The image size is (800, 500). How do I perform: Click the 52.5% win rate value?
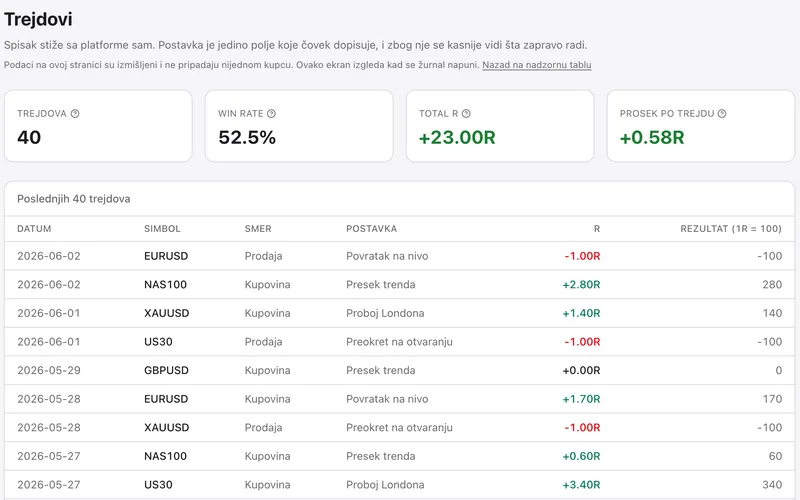tap(247, 137)
